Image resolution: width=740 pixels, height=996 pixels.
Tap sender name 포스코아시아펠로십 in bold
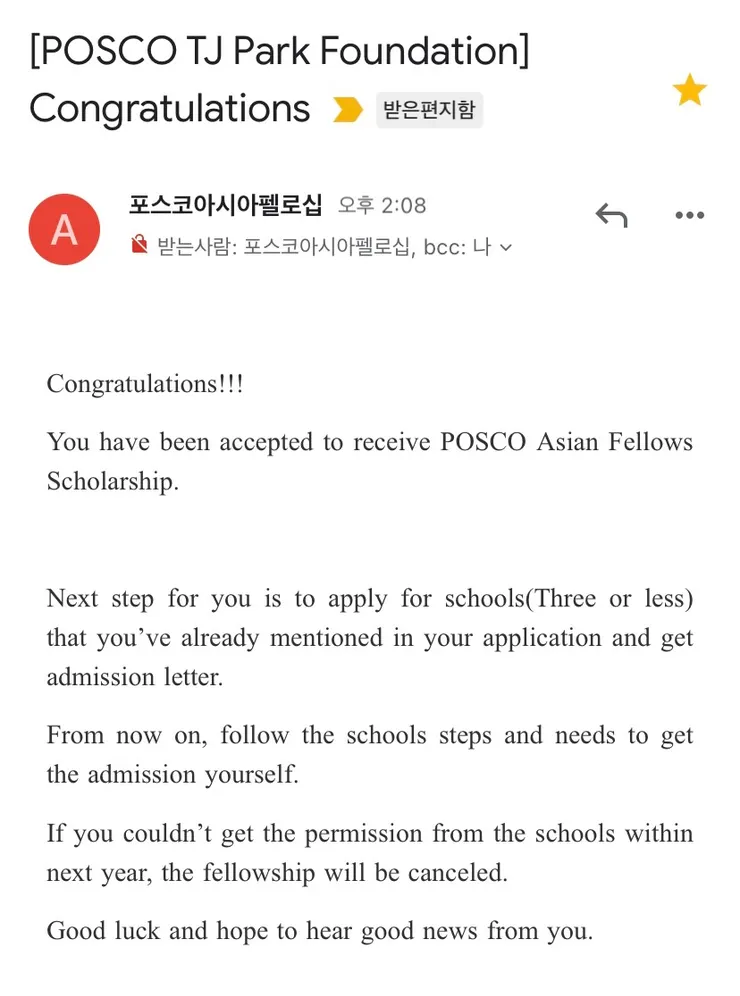[225, 205]
